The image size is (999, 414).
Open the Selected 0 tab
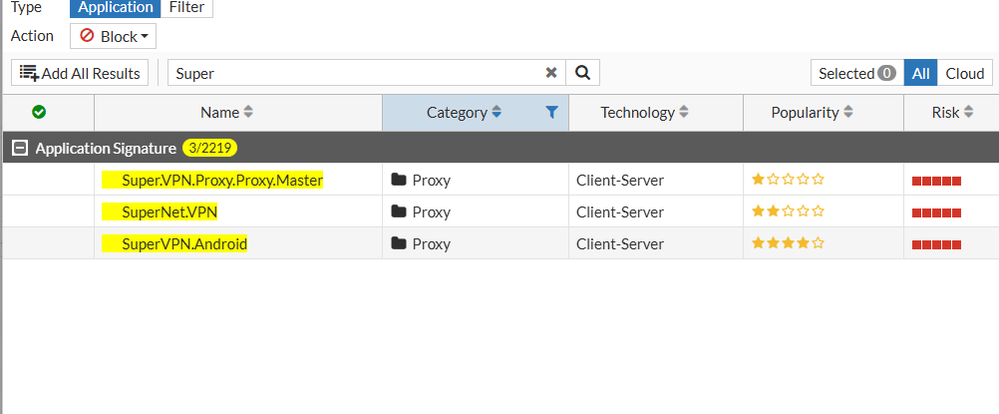click(x=857, y=73)
